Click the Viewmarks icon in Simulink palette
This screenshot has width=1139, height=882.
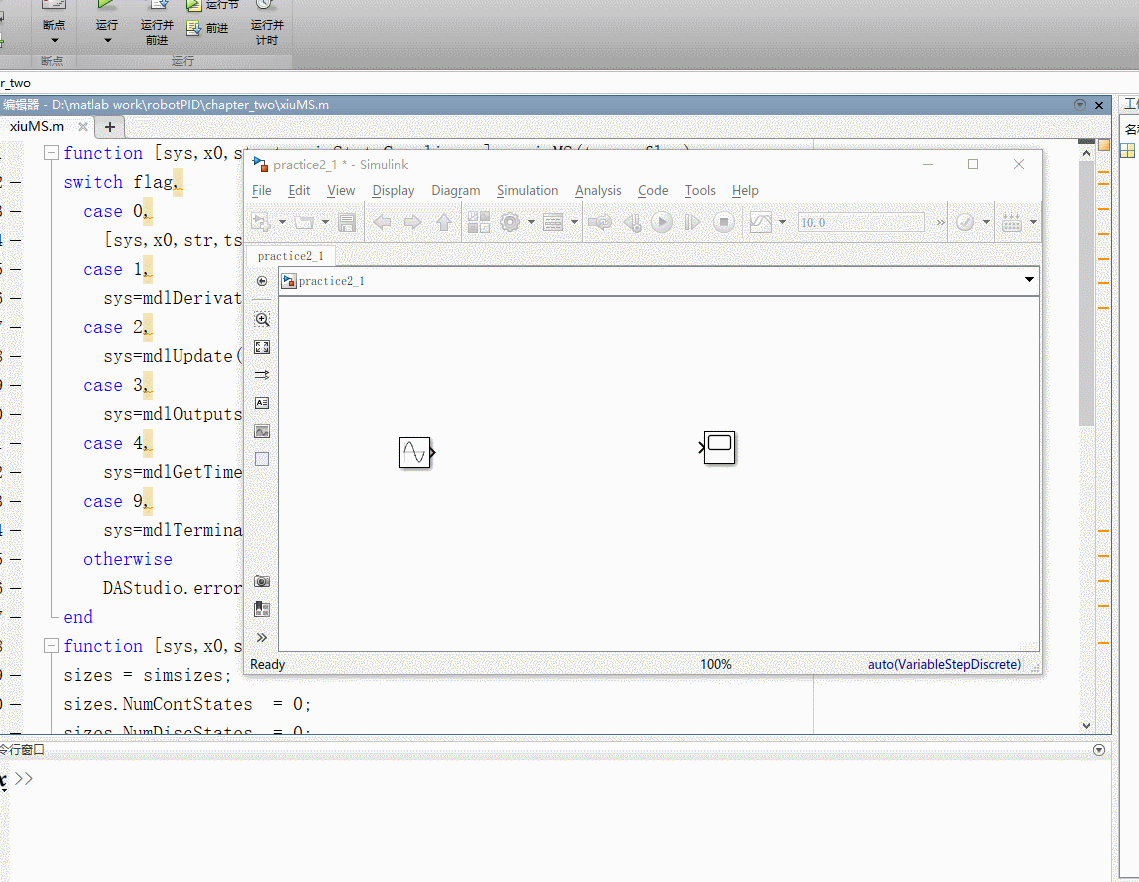coord(262,609)
